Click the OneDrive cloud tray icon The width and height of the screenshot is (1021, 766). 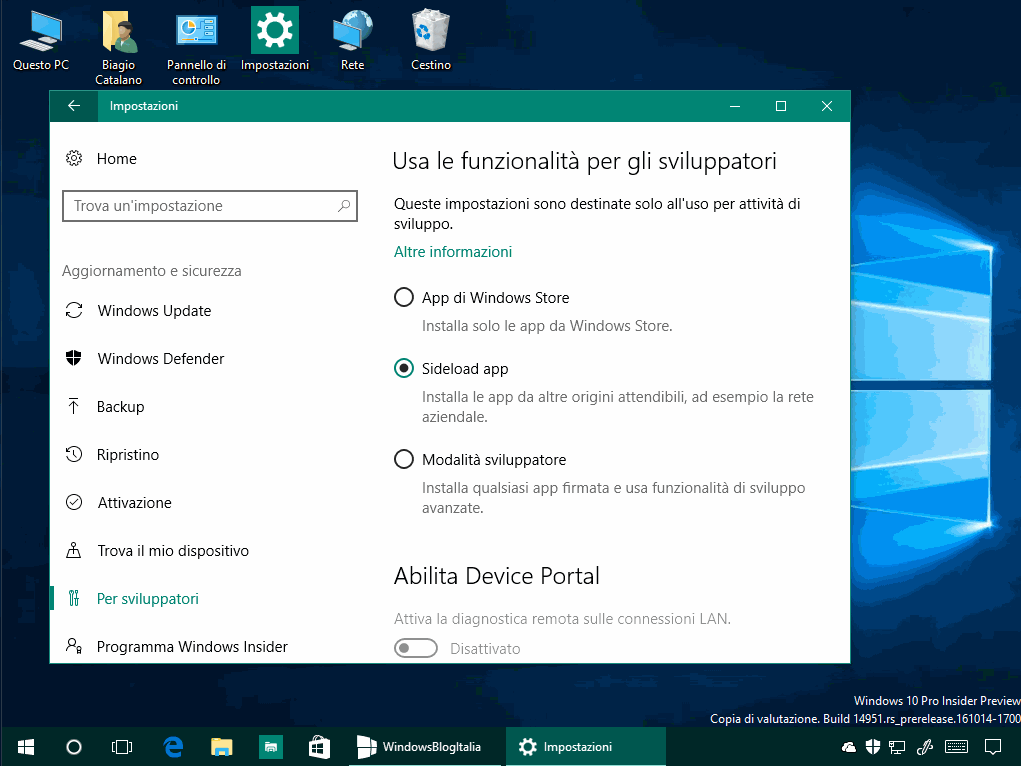tap(848, 746)
